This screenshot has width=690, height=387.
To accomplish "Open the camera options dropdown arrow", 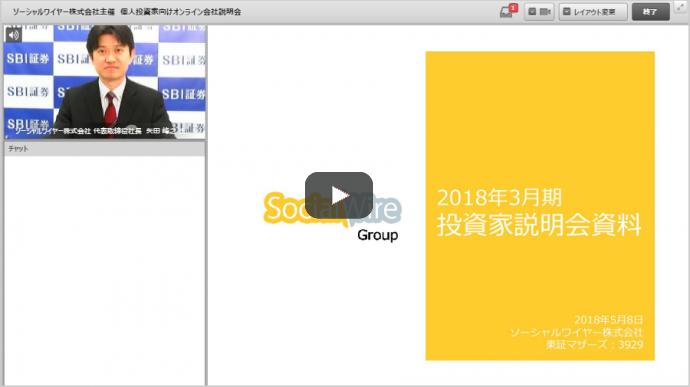I will click(x=532, y=12).
